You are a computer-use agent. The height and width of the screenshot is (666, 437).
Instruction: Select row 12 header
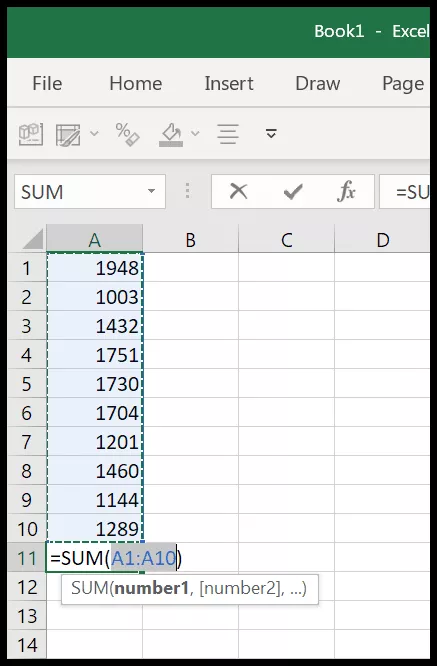click(27, 587)
